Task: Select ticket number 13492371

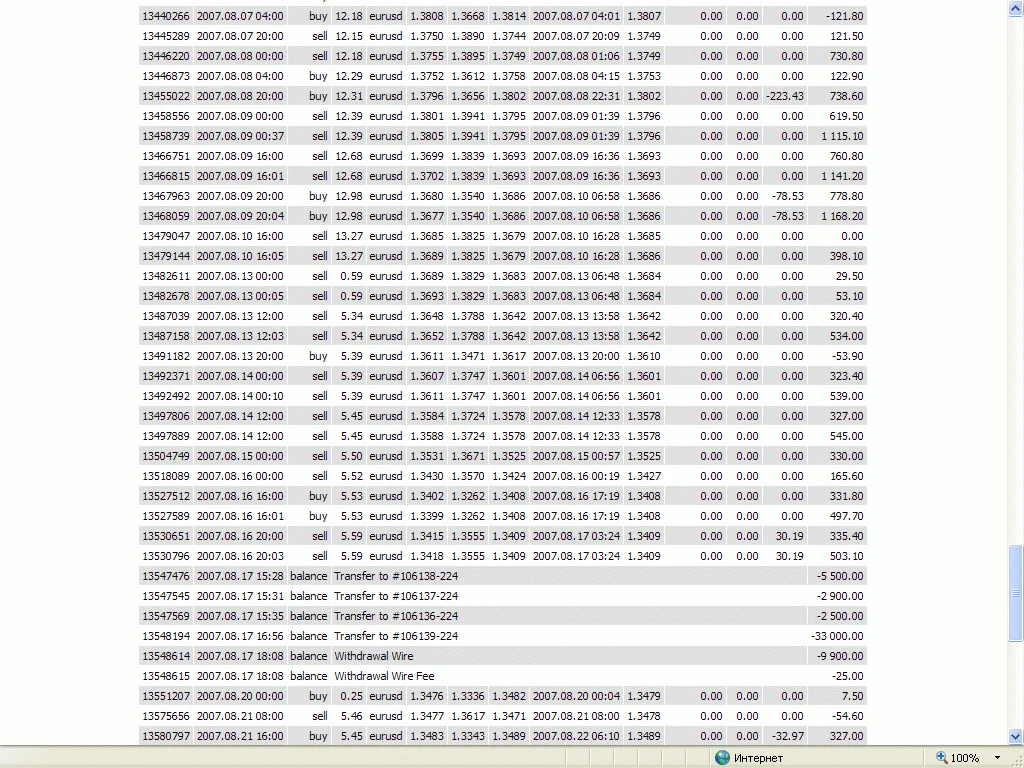Action: [166, 376]
